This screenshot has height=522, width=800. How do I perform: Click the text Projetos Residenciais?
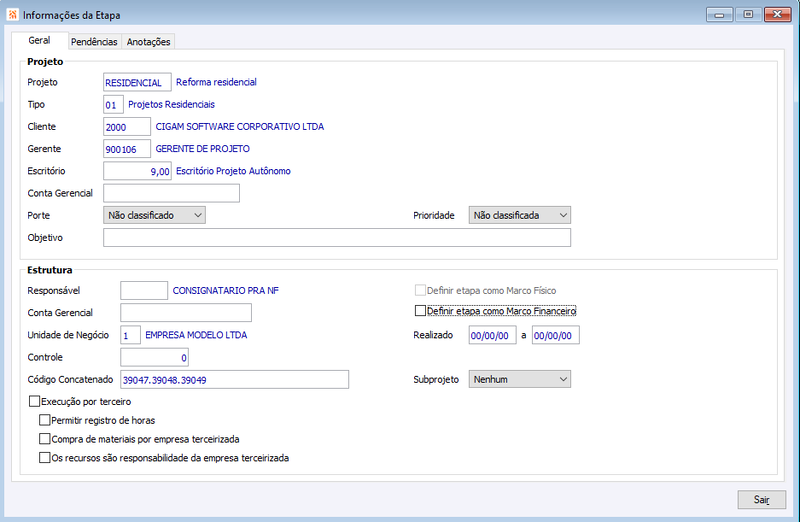click(x=171, y=105)
